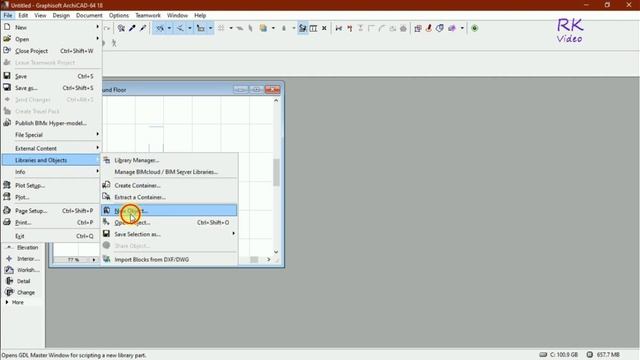Click the zoom arrow in floor plan window
640x360 pixels.
tap(94, 260)
